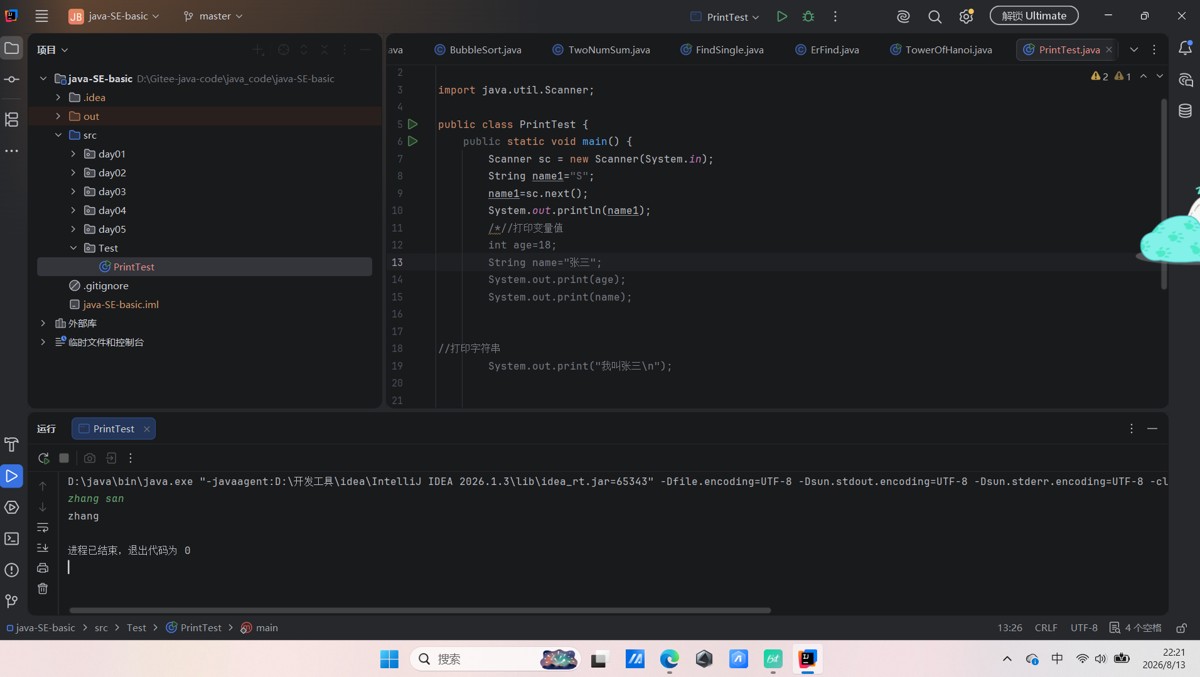
Task: Open the Git version control window
Action: point(12,601)
